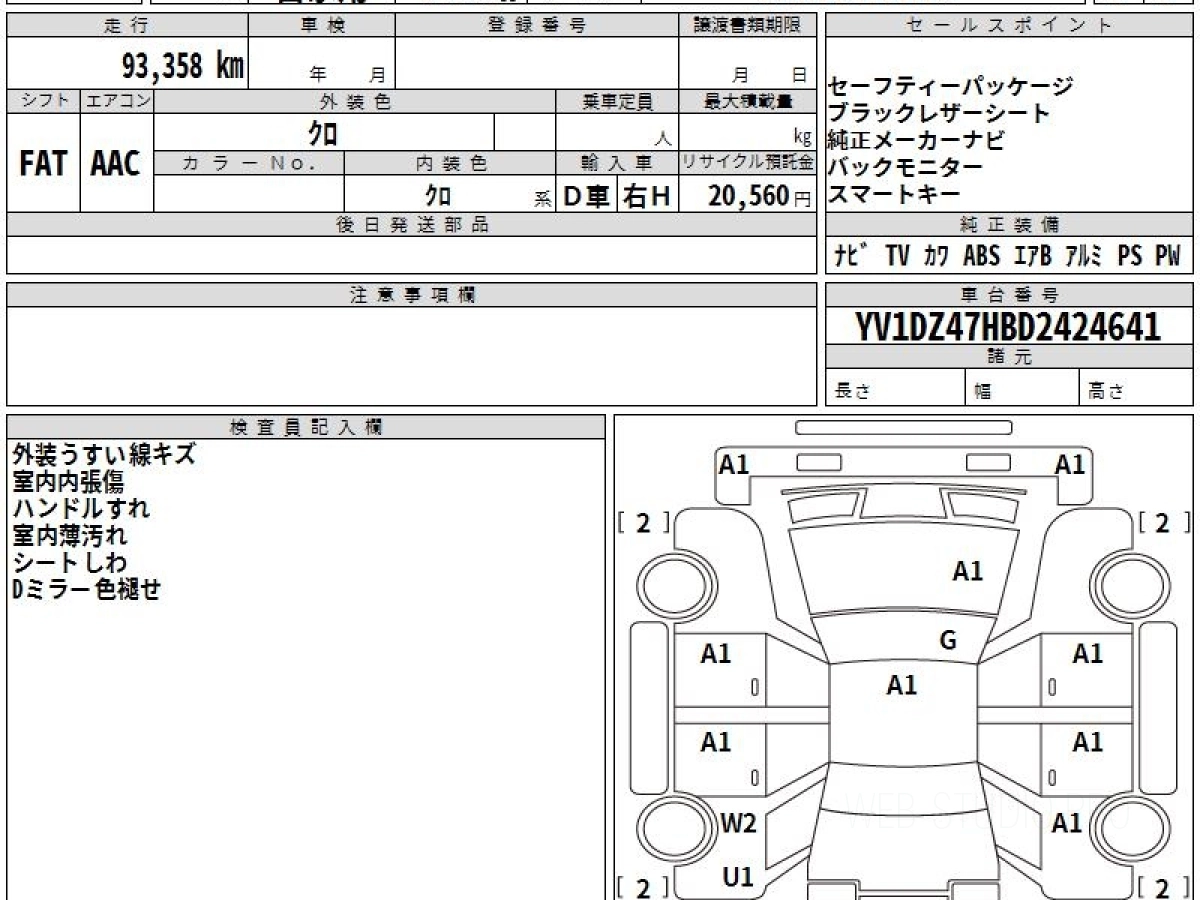Select the エアB equipment item
This screenshot has width=1200, height=900.
click(1033, 256)
